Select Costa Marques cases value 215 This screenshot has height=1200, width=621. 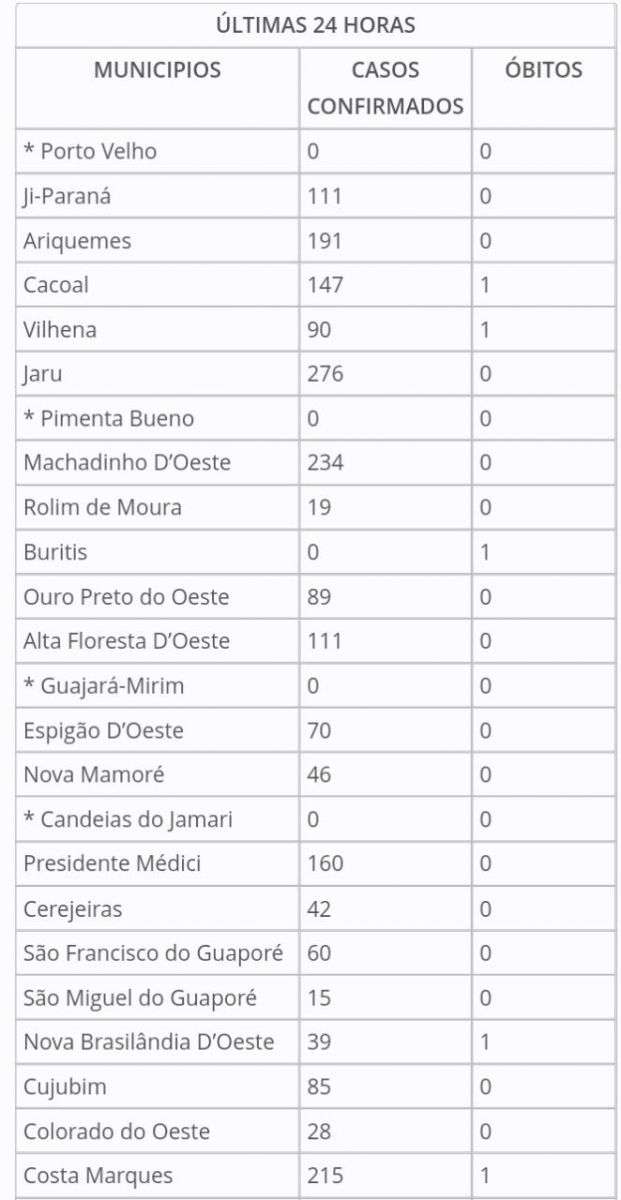[x=325, y=1176]
